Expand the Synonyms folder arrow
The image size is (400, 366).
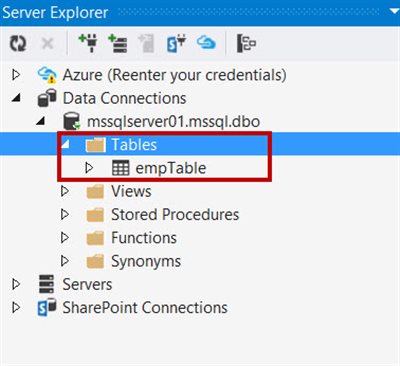pos(65,261)
